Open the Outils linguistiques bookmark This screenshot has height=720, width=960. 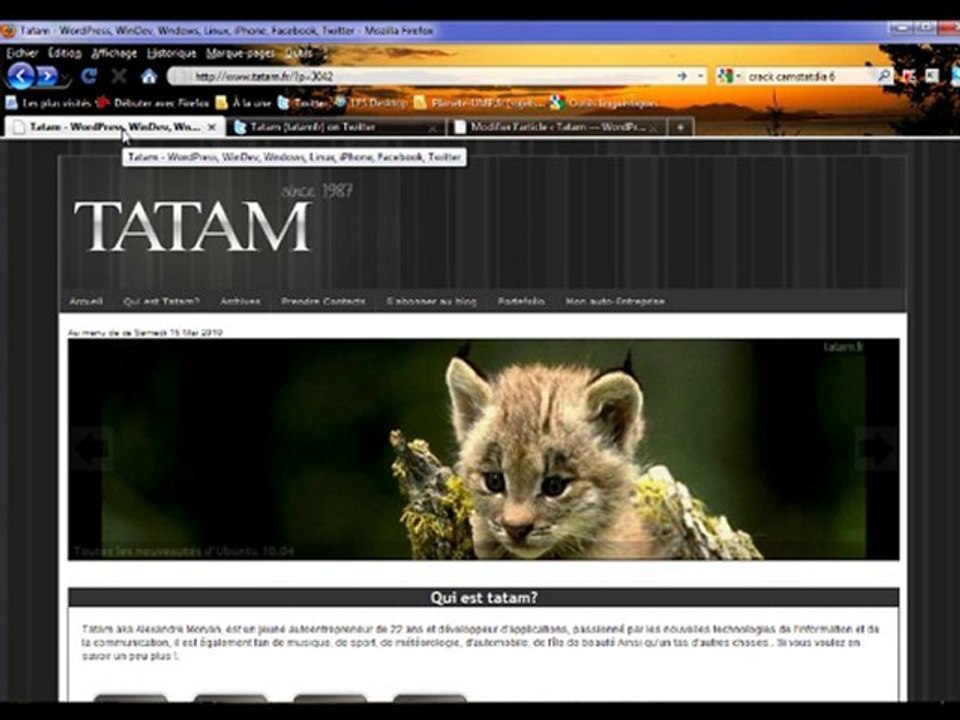(604, 102)
